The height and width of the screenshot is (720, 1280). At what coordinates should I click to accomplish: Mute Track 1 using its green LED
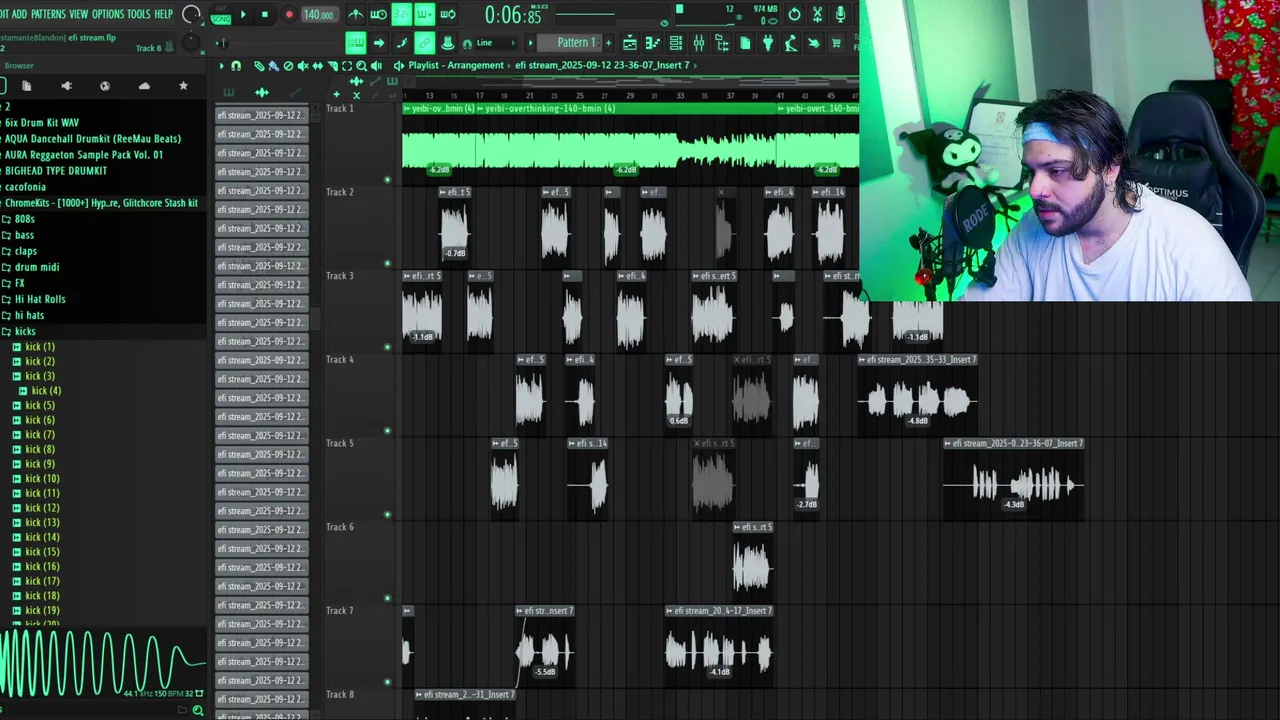tap(387, 180)
